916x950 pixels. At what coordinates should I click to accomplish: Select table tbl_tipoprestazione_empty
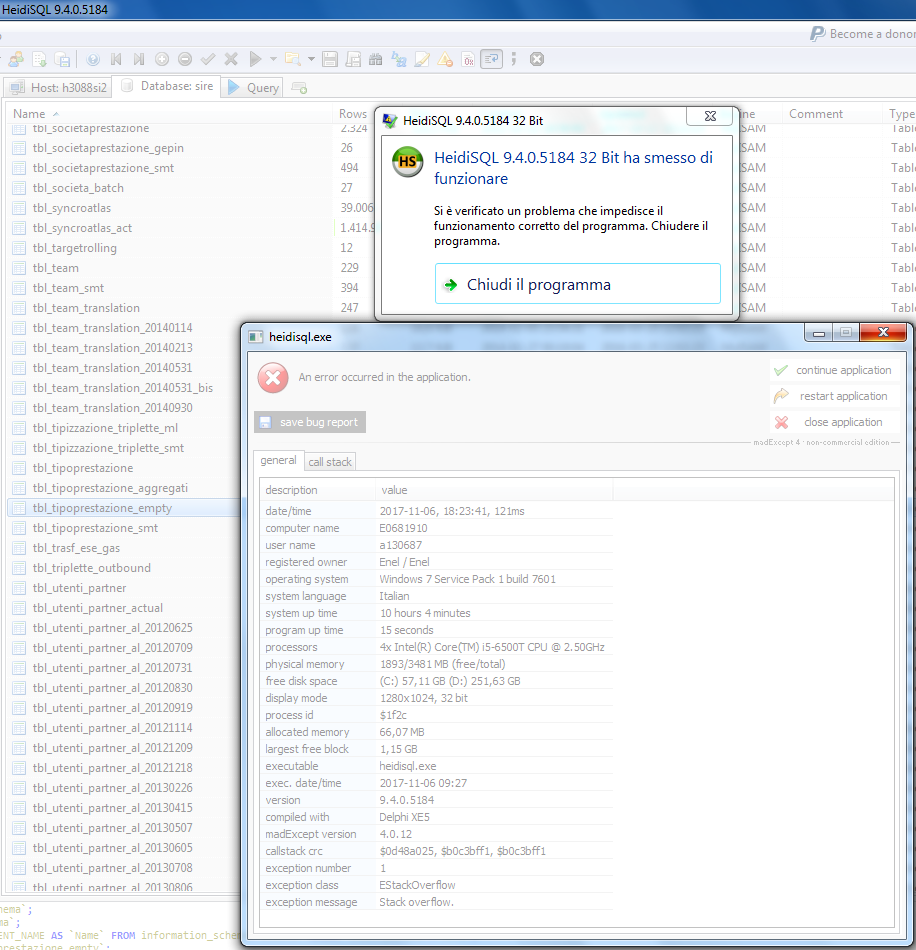tap(102, 508)
